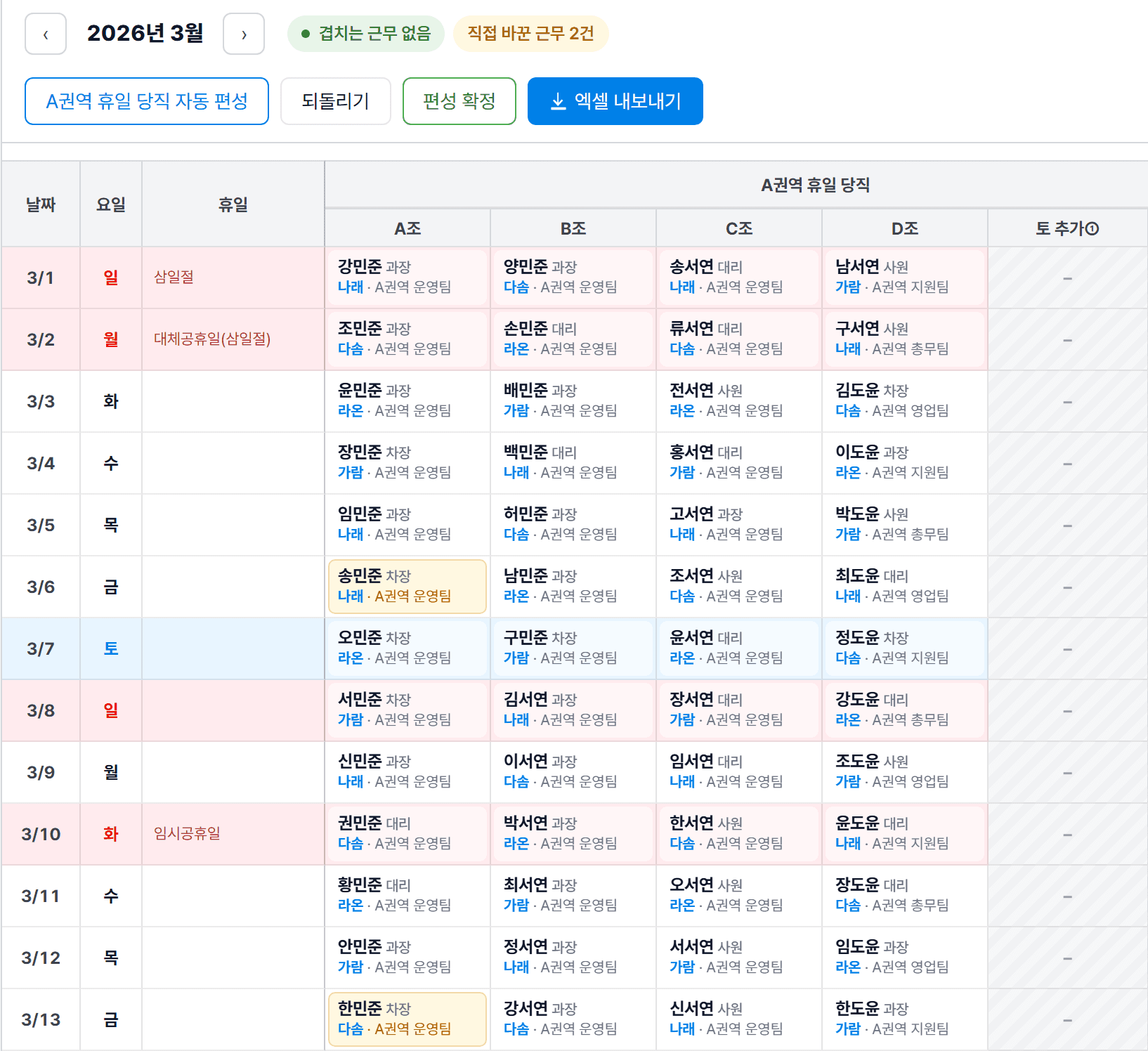Screen dimensions: 1148x1051
Task: Select 구서연 사원 duty cell
Action: [x=905, y=339]
